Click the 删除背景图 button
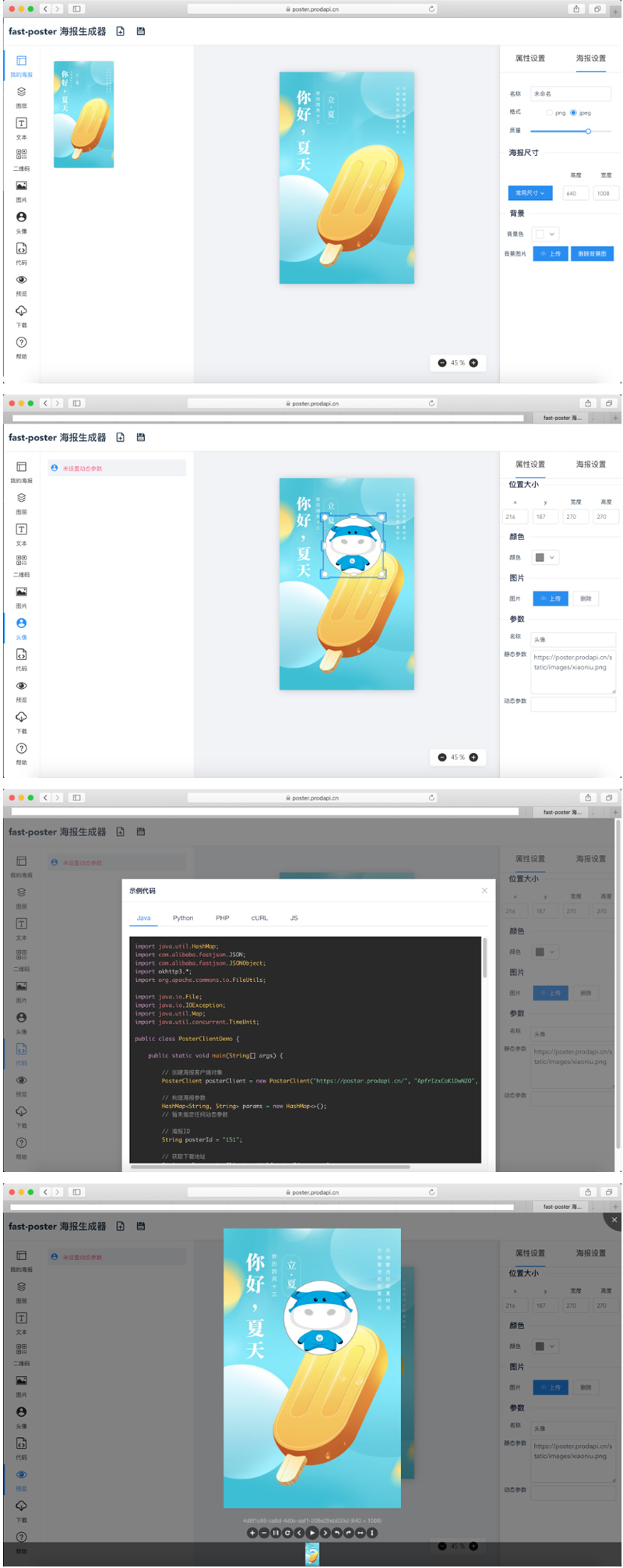Viewport: 623px width, 1568px height. pyautogui.click(x=592, y=253)
